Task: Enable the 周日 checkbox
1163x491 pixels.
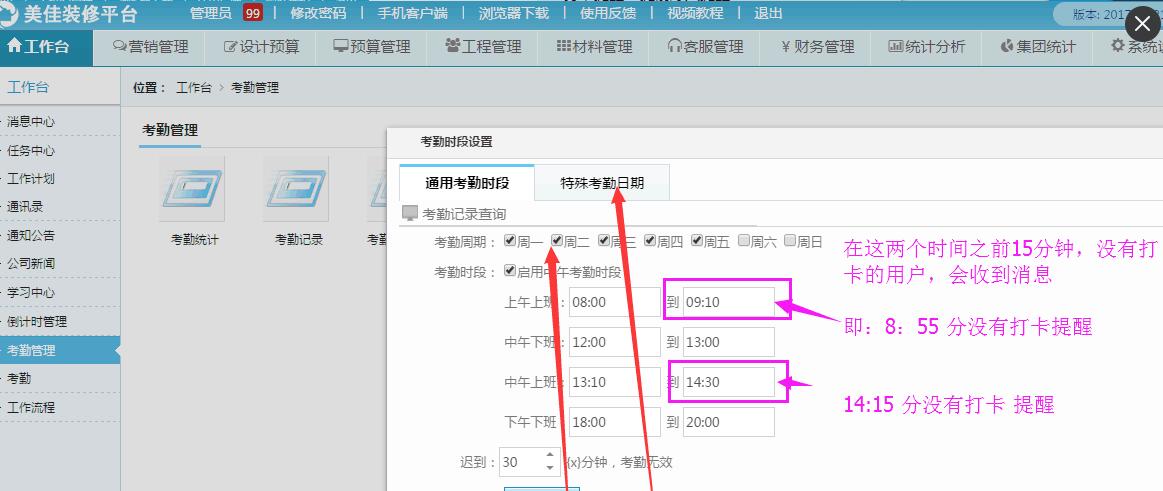Action: tap(790, 241)
